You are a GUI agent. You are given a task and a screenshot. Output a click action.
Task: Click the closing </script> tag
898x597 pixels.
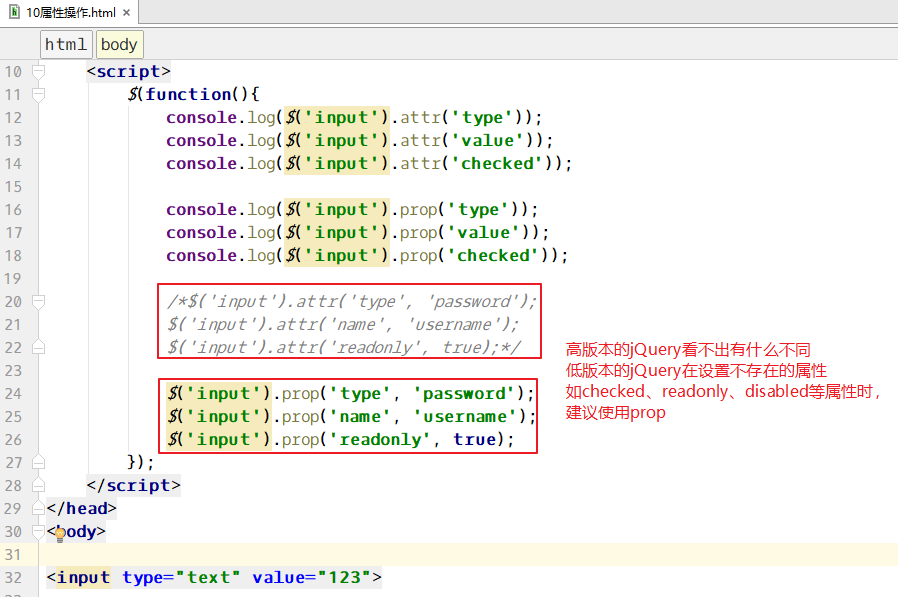[x=133, y=485]
